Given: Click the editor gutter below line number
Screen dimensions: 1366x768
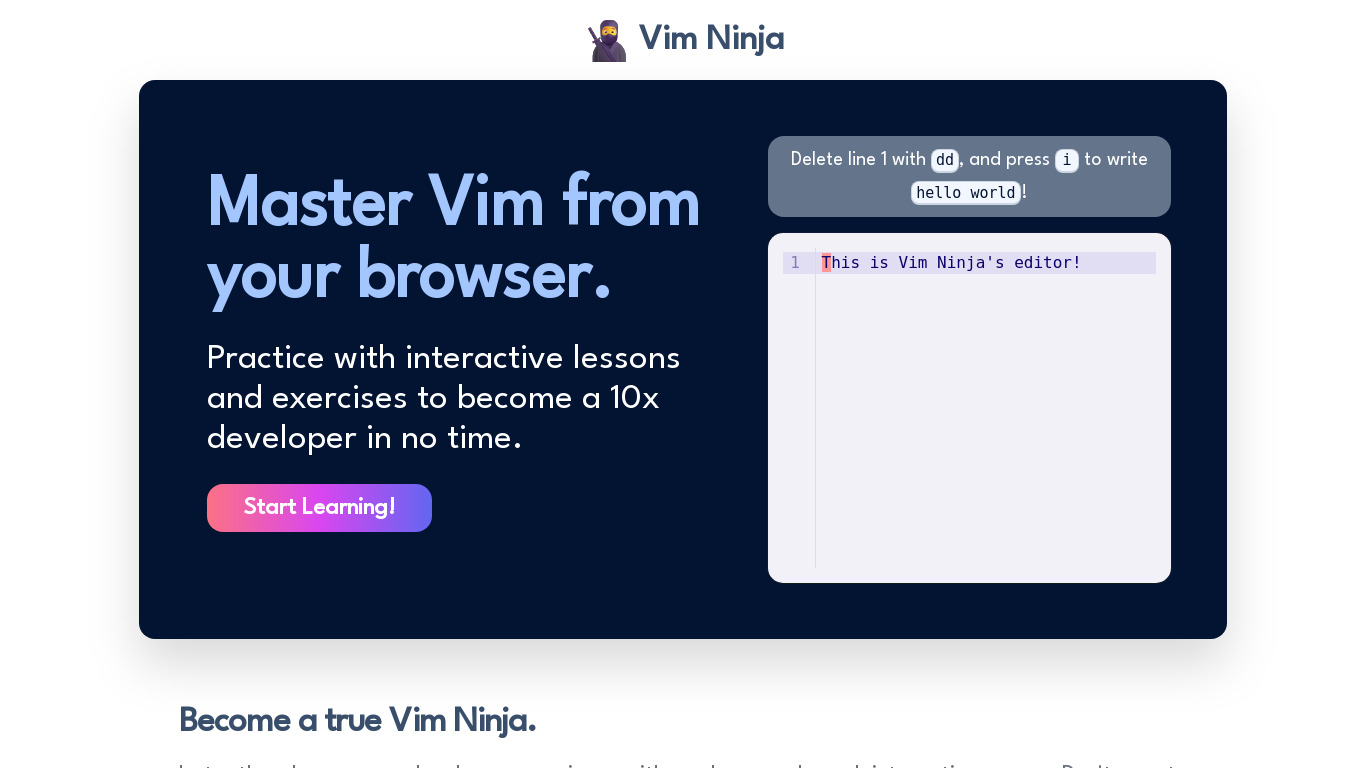Looking at the screenshot, I should click(x=798, y=420).
